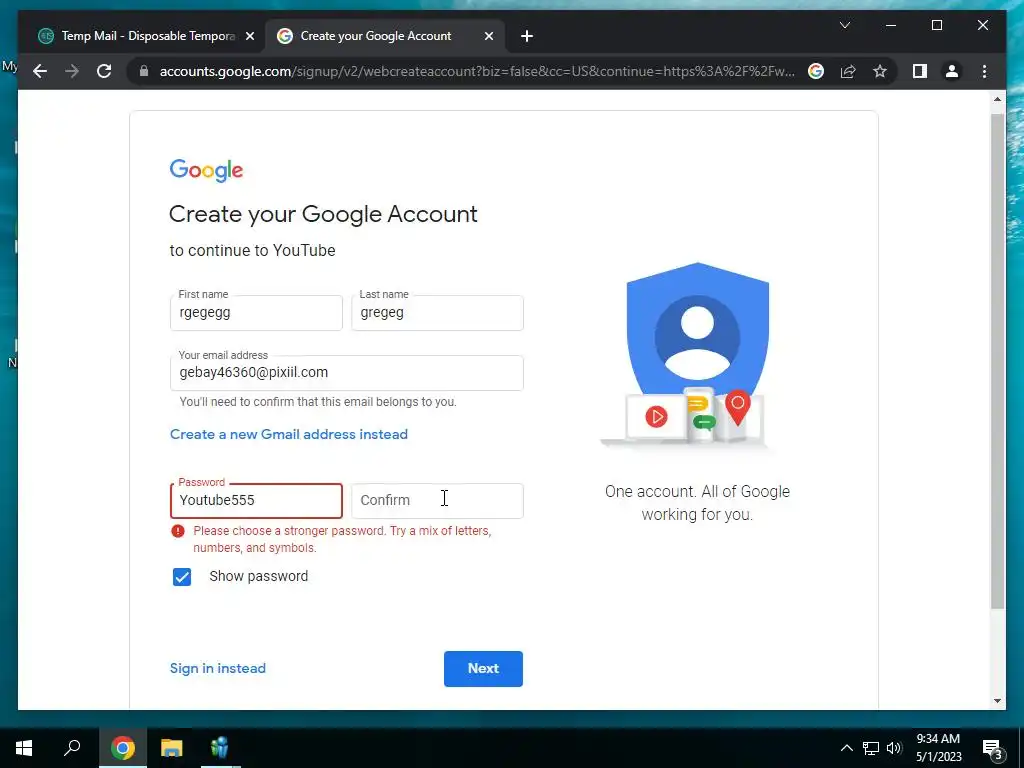Screen dimensions: 1024x768
Task: Click the Google logo
Action: tap(206, 170)
